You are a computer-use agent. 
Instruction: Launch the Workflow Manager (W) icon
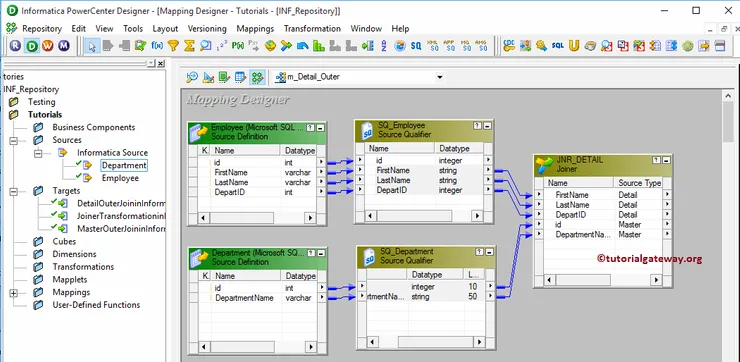pyautogui.click(x=48, y=46)
